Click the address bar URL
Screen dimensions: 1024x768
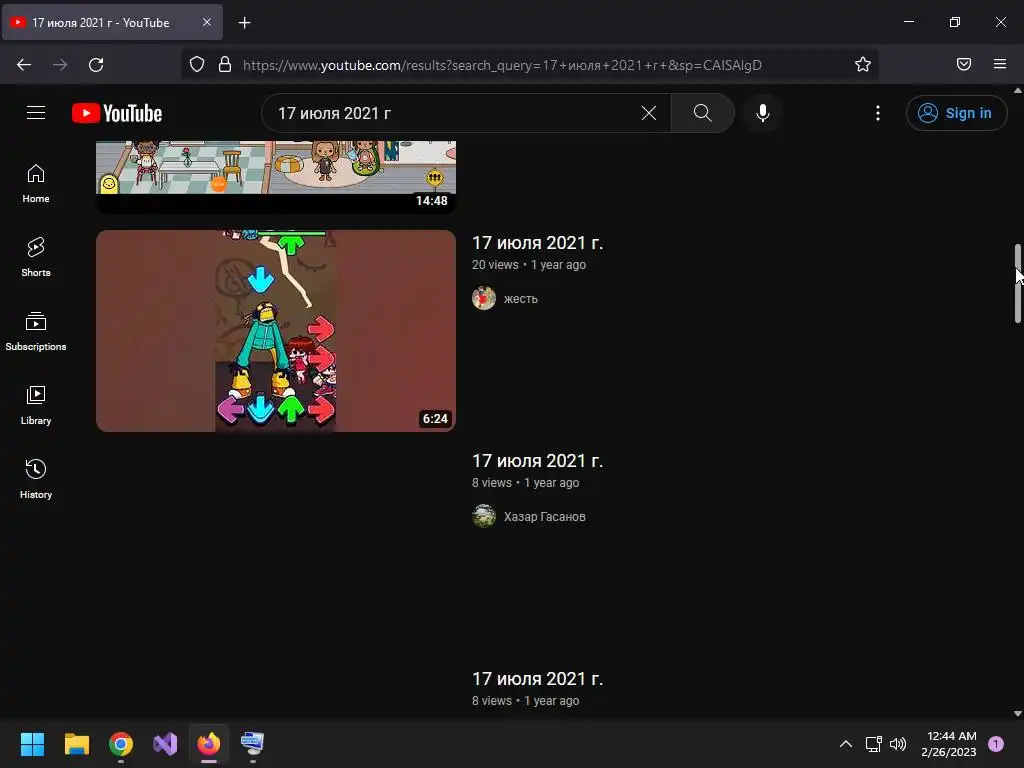[x=502, y=65]
